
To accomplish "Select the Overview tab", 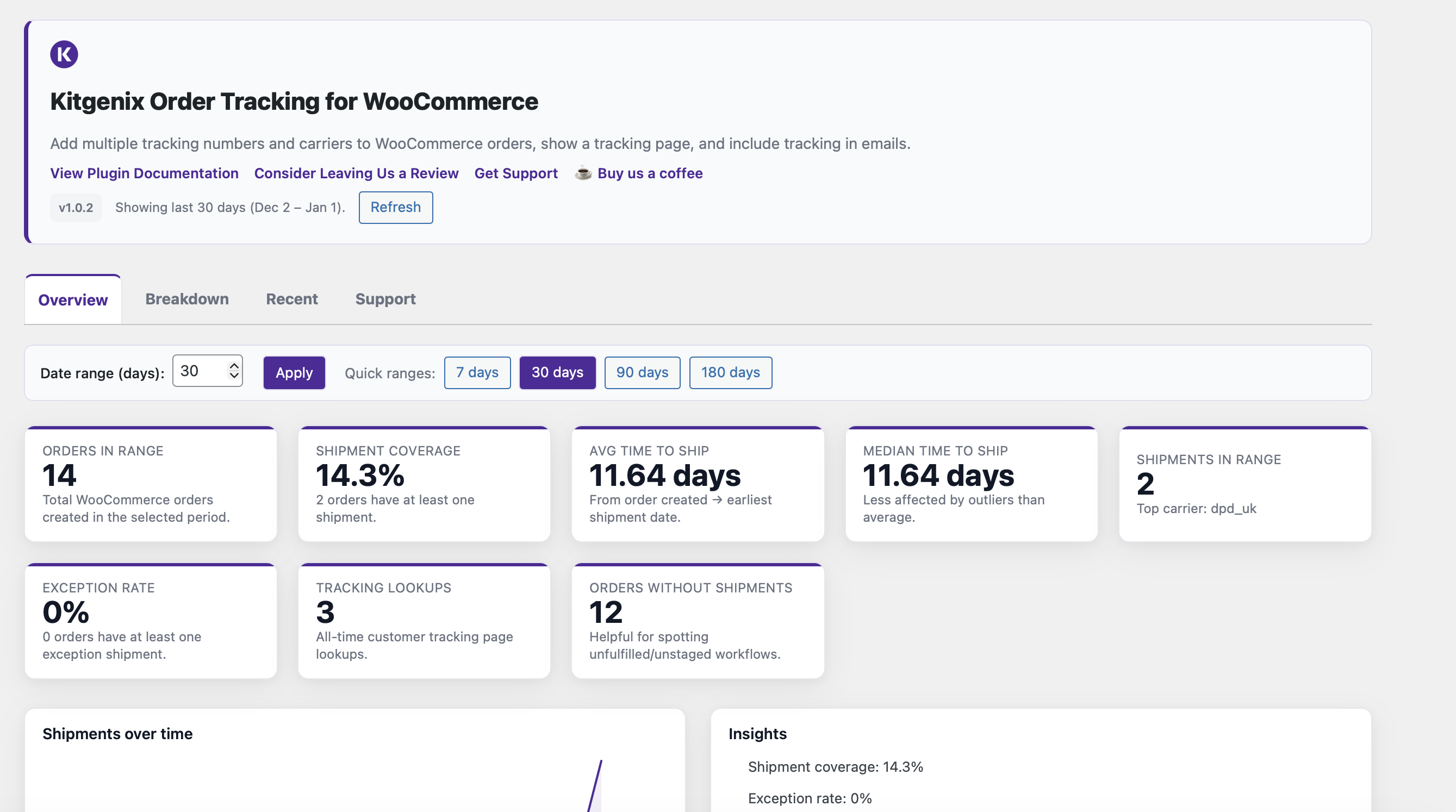I will click(x=72, y=299).
